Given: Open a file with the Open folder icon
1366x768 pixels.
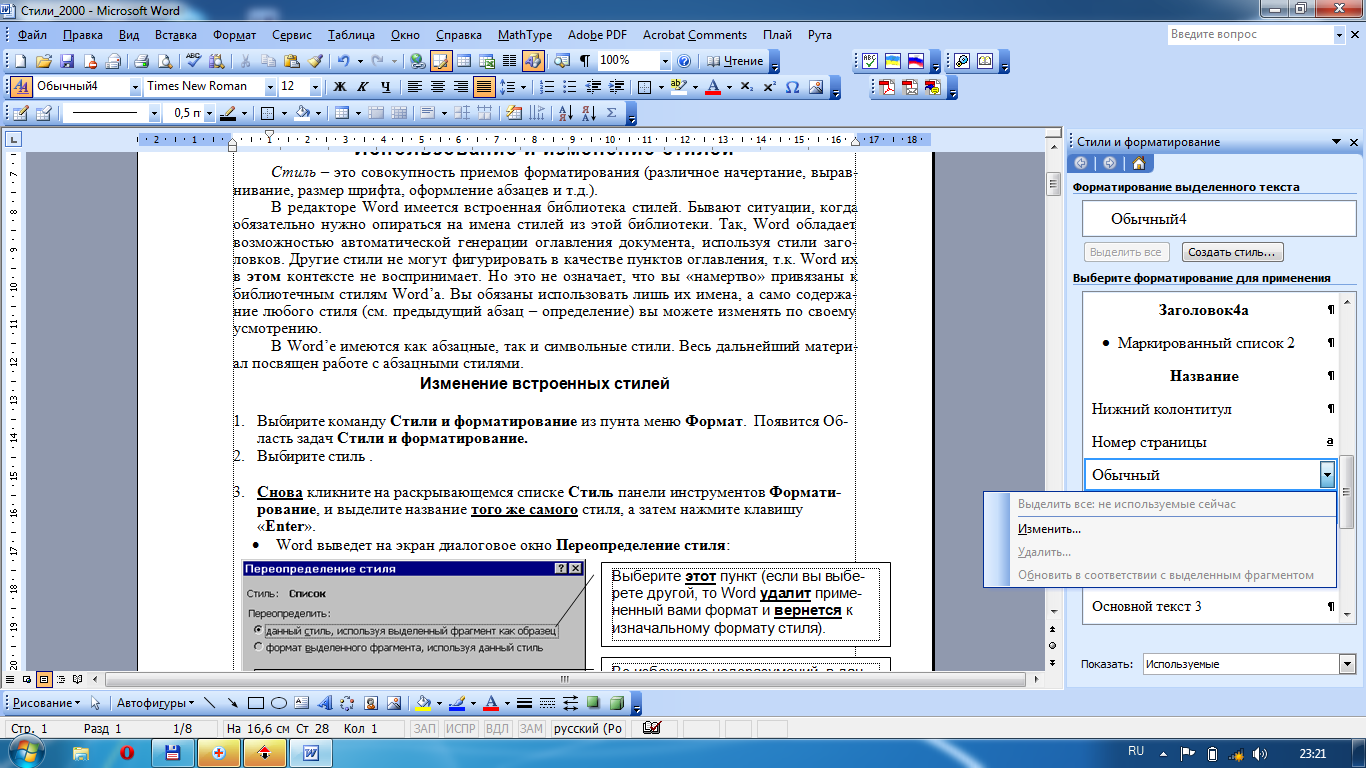Looking at the screenshot, I should coord(45,61).
